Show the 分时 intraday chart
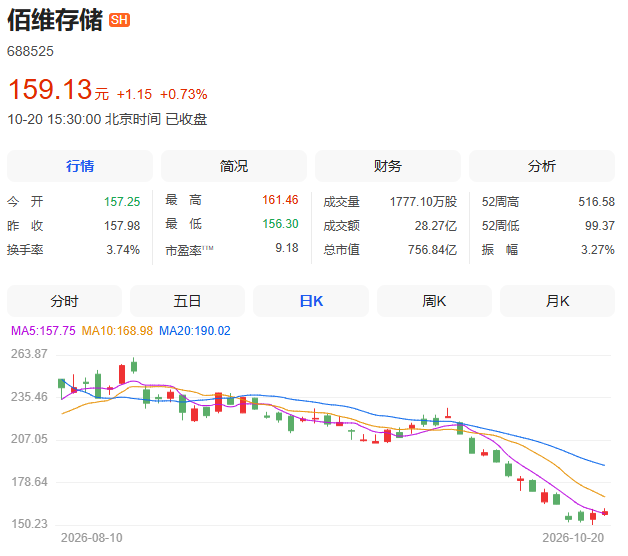 64,301
